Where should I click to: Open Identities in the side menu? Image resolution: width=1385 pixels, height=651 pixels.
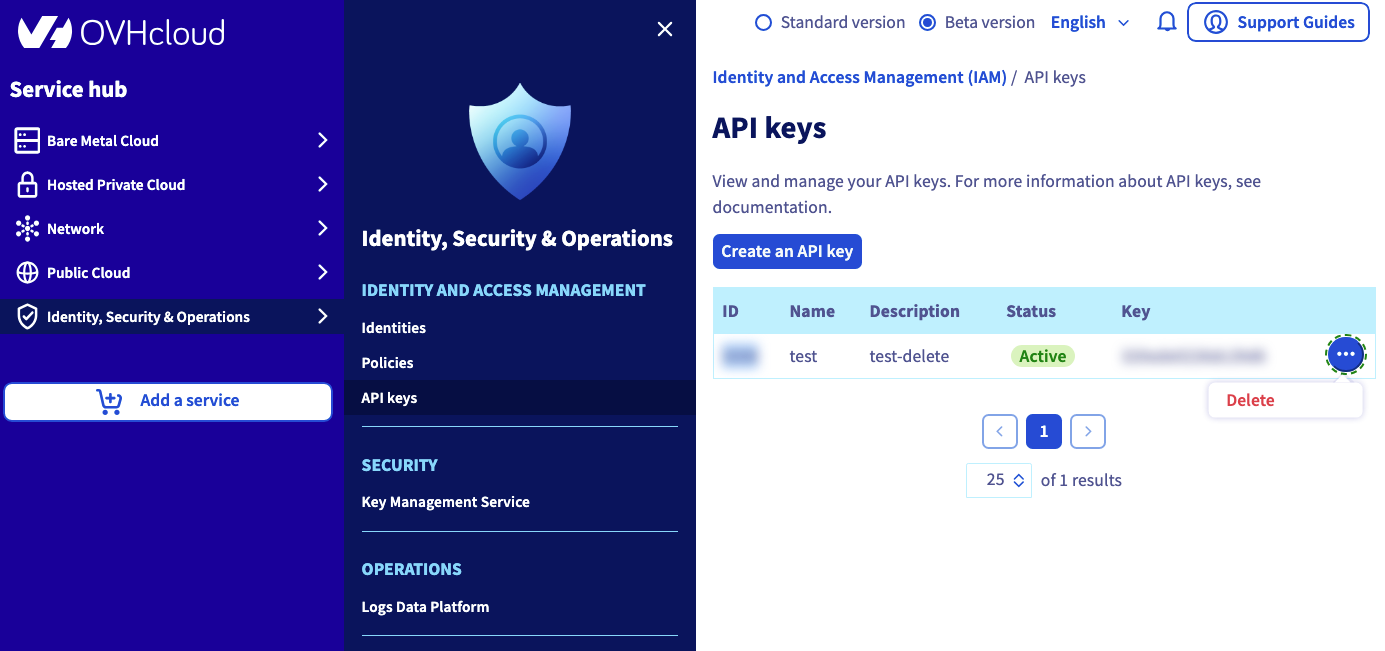tap(394, 328)
